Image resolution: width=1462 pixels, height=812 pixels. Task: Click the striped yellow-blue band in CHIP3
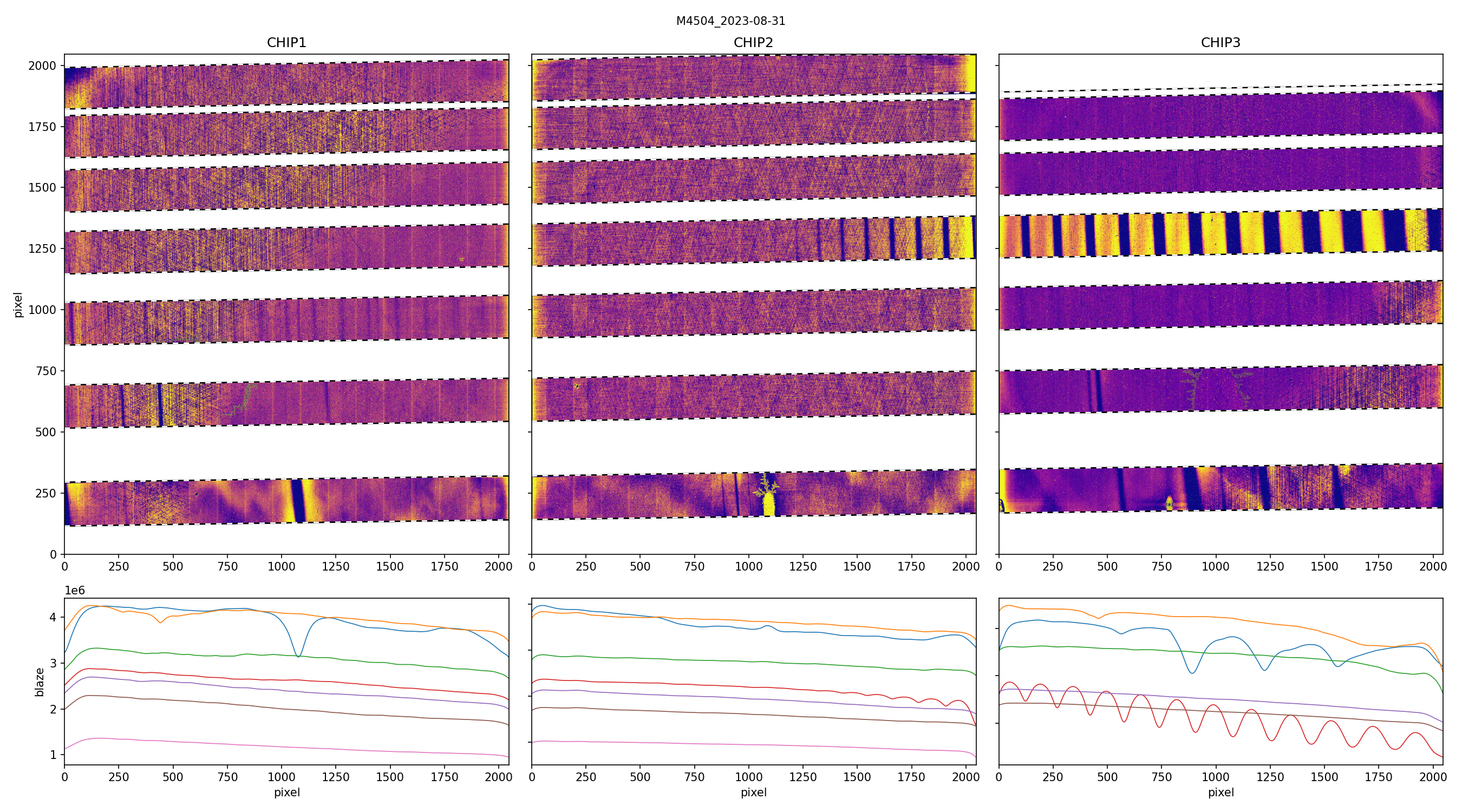coord(1220,233)
